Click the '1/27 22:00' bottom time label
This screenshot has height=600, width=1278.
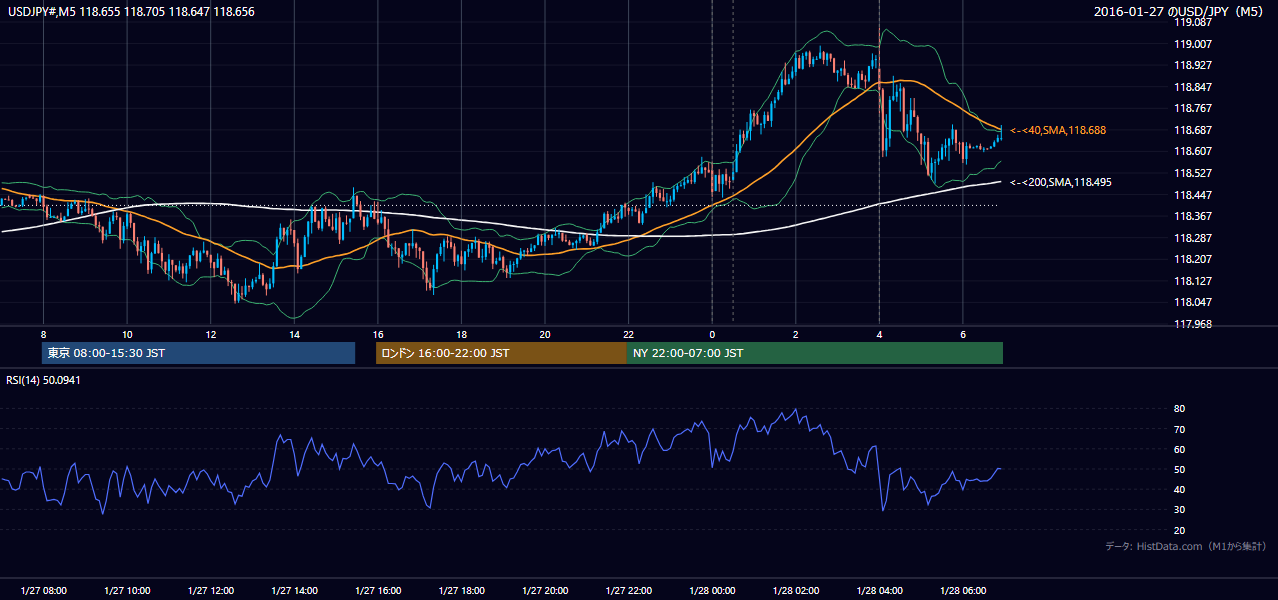(x=628, y=591)
